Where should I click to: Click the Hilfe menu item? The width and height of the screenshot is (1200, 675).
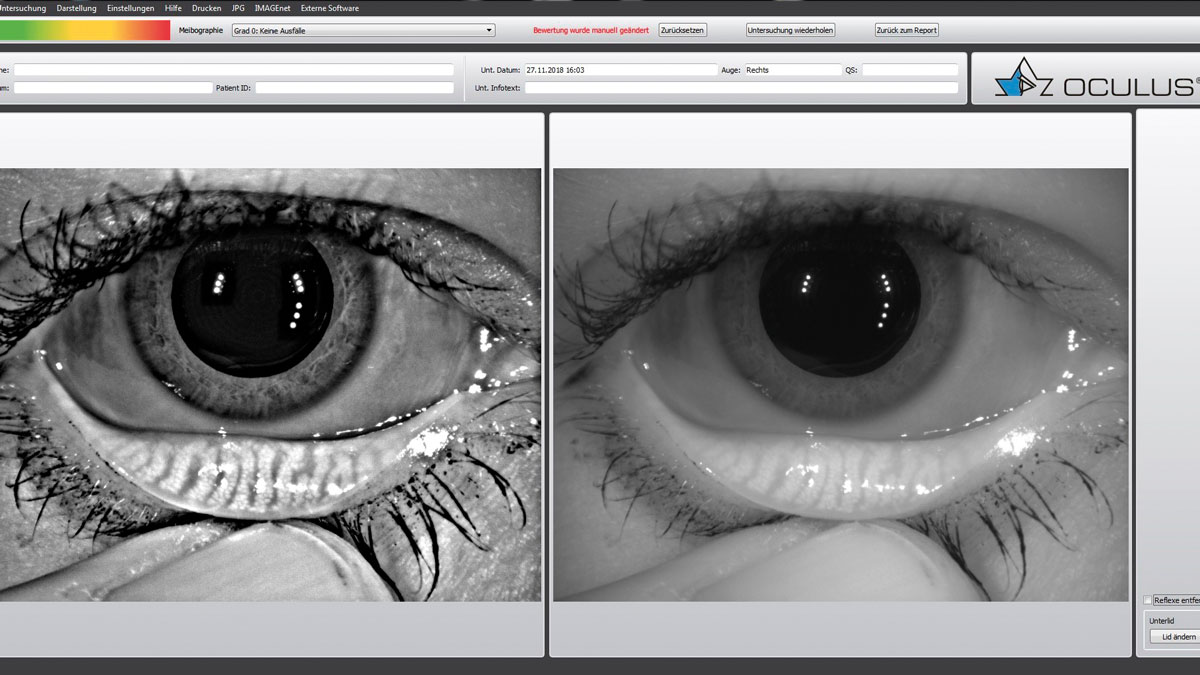pyautogui.click(x=173, y=8)
